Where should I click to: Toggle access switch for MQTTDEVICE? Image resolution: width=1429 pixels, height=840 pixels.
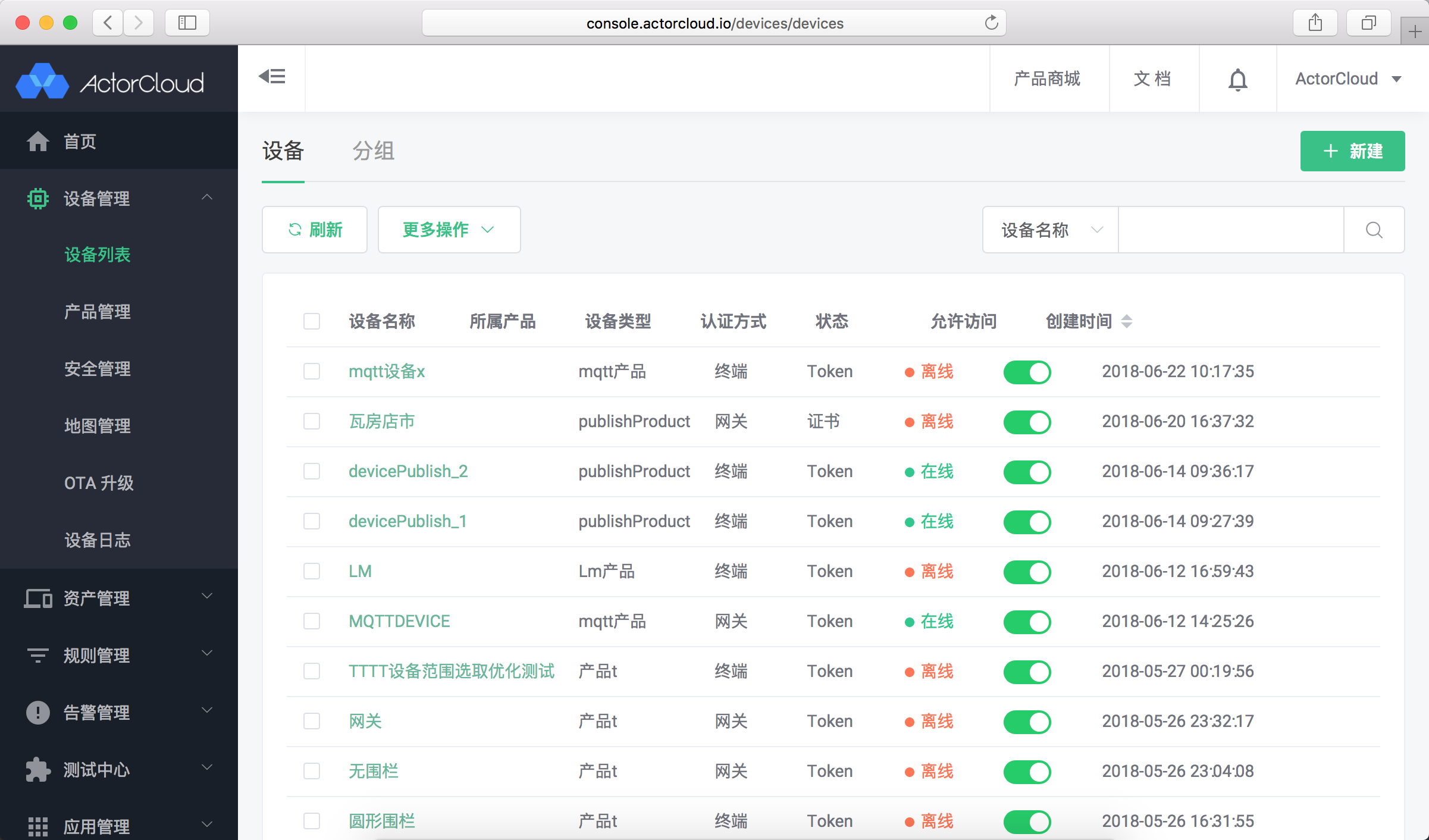click(x=1027, y=622)
